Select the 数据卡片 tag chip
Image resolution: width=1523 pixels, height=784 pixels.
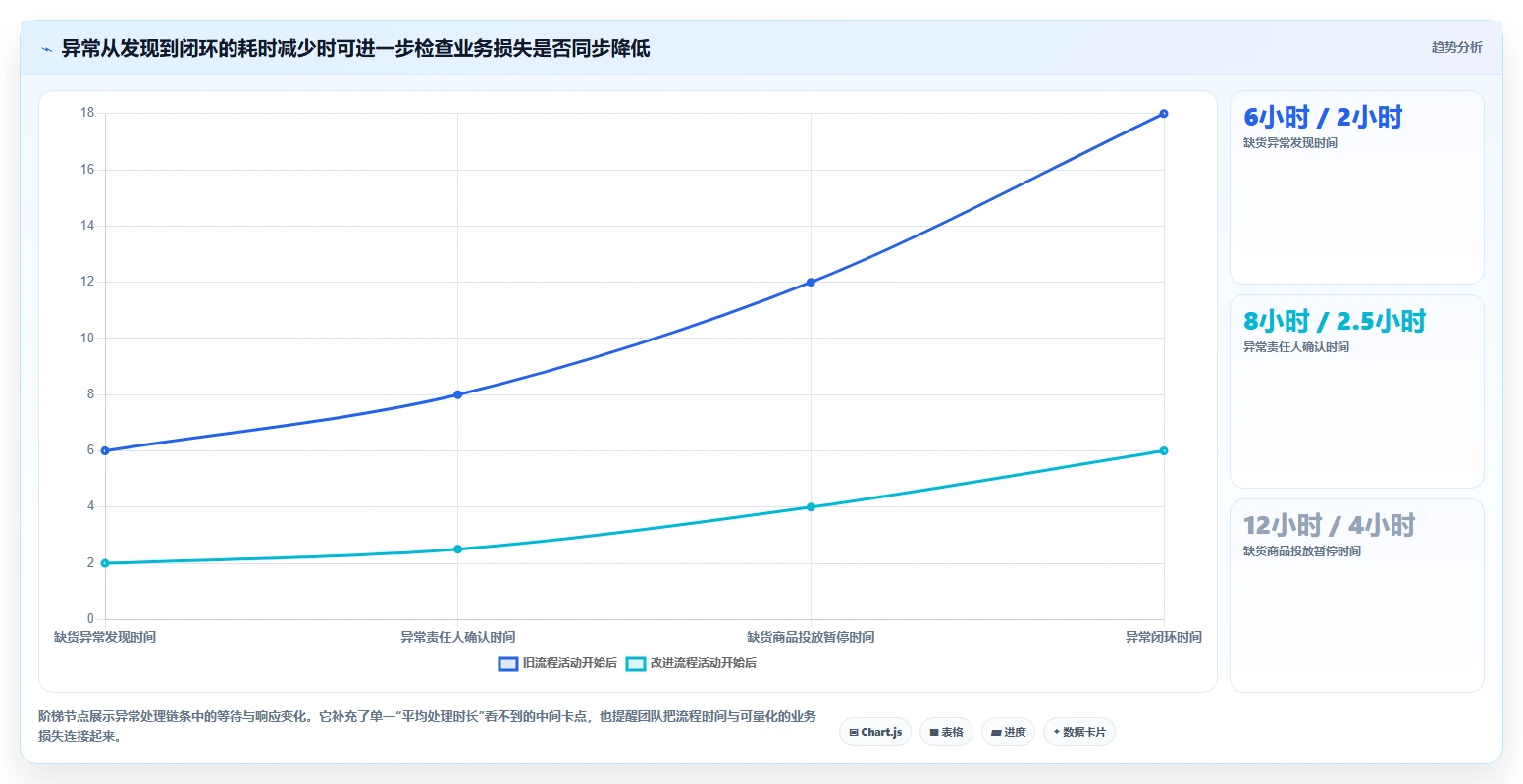[x=1078, y=732]
